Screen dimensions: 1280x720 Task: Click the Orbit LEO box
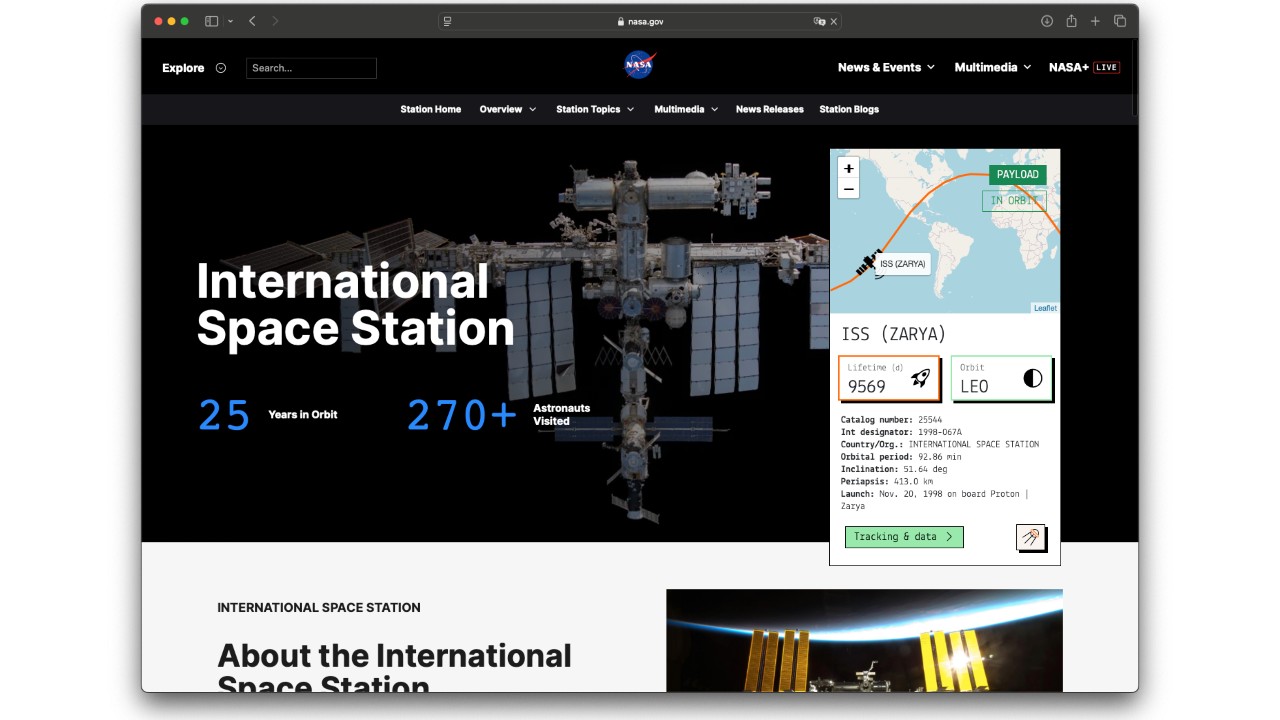point(1001,378)
